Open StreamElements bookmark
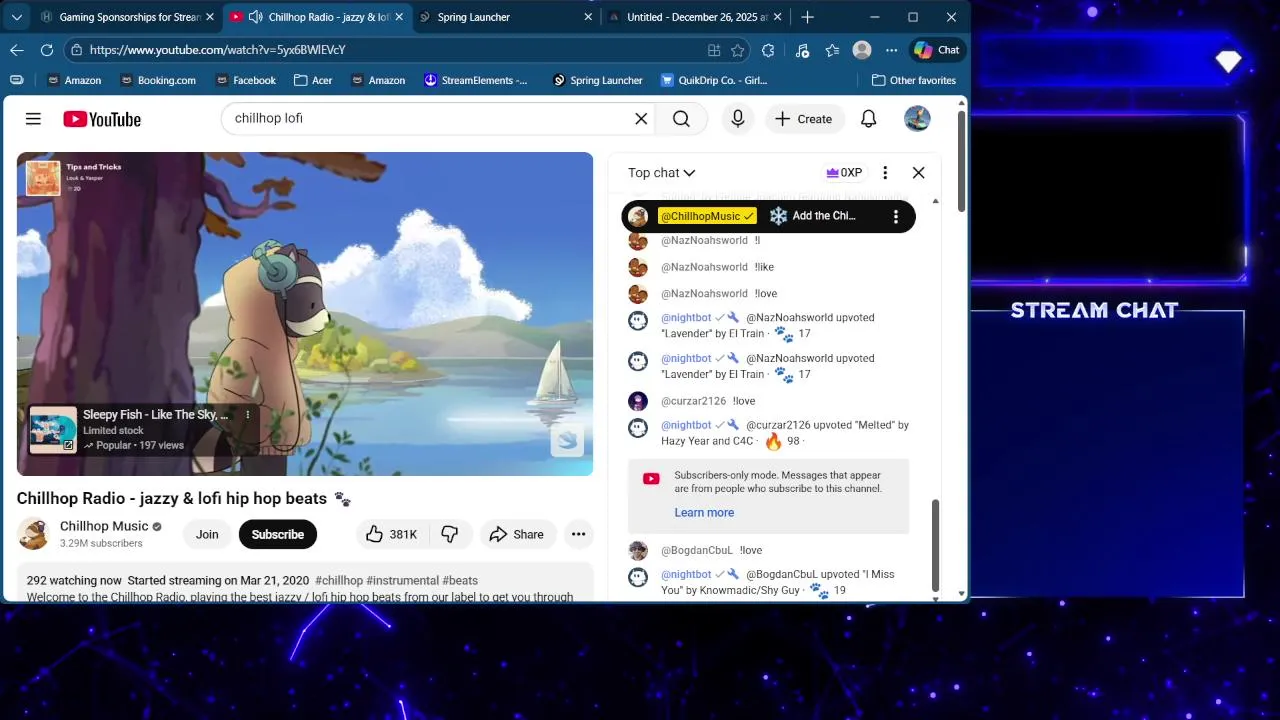 [x=476, y=80]
